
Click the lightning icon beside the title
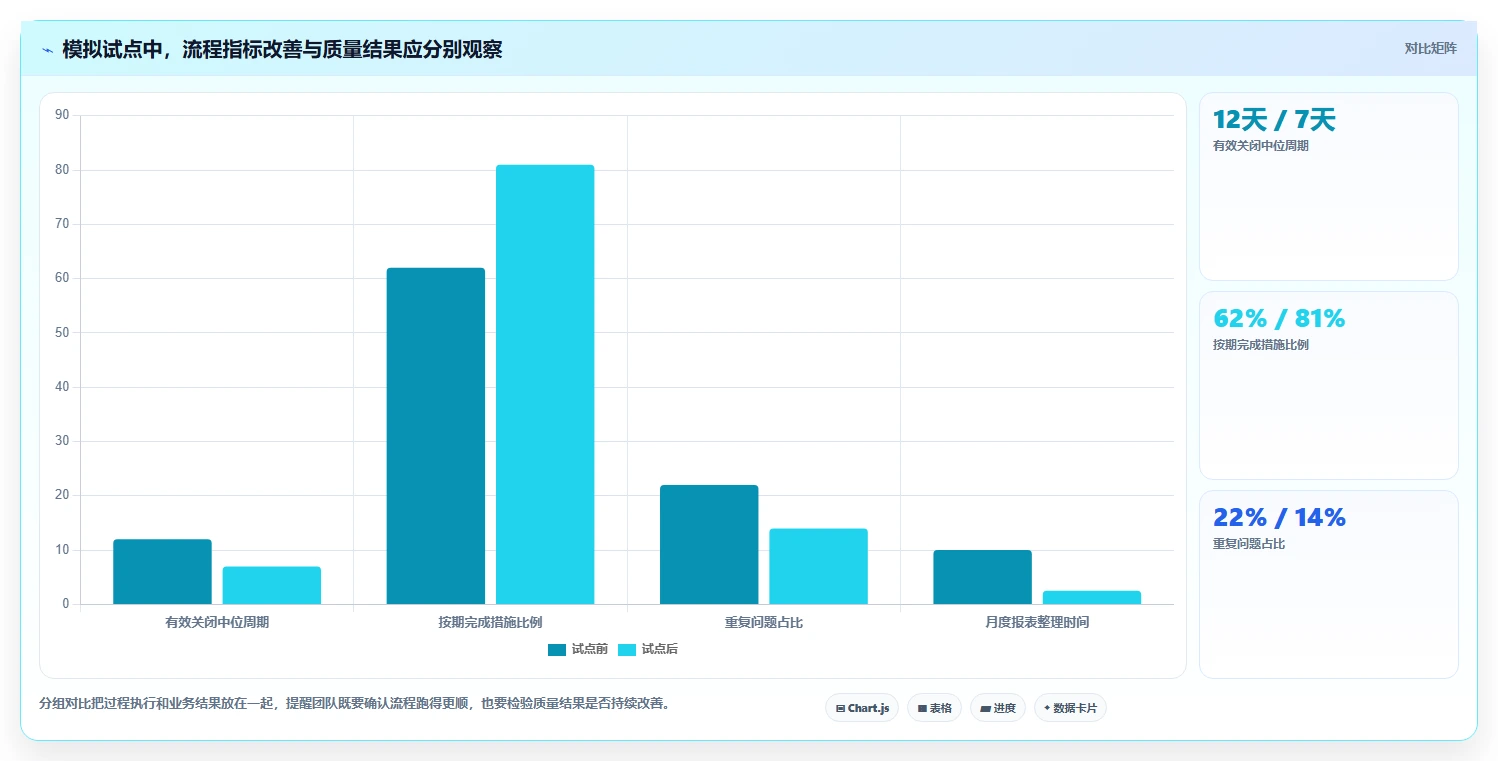pyautogui.click(x=47, y=50)
